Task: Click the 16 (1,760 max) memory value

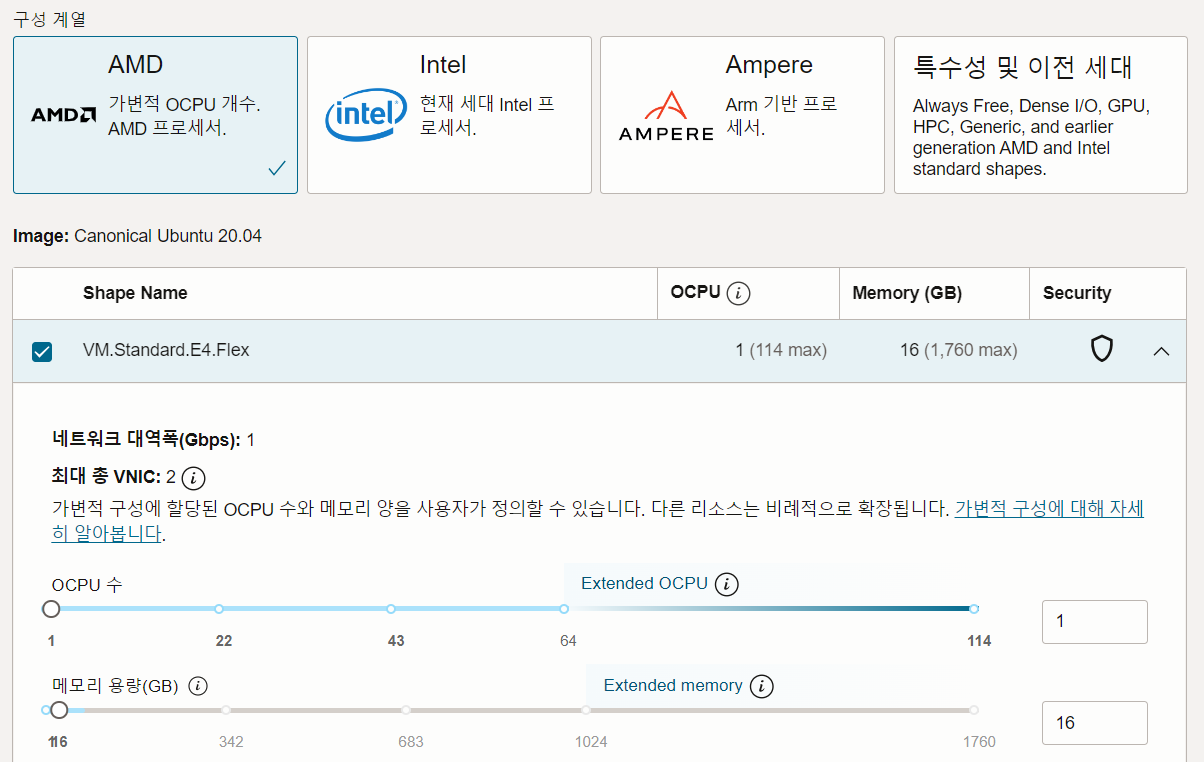Action: (959, 350)
